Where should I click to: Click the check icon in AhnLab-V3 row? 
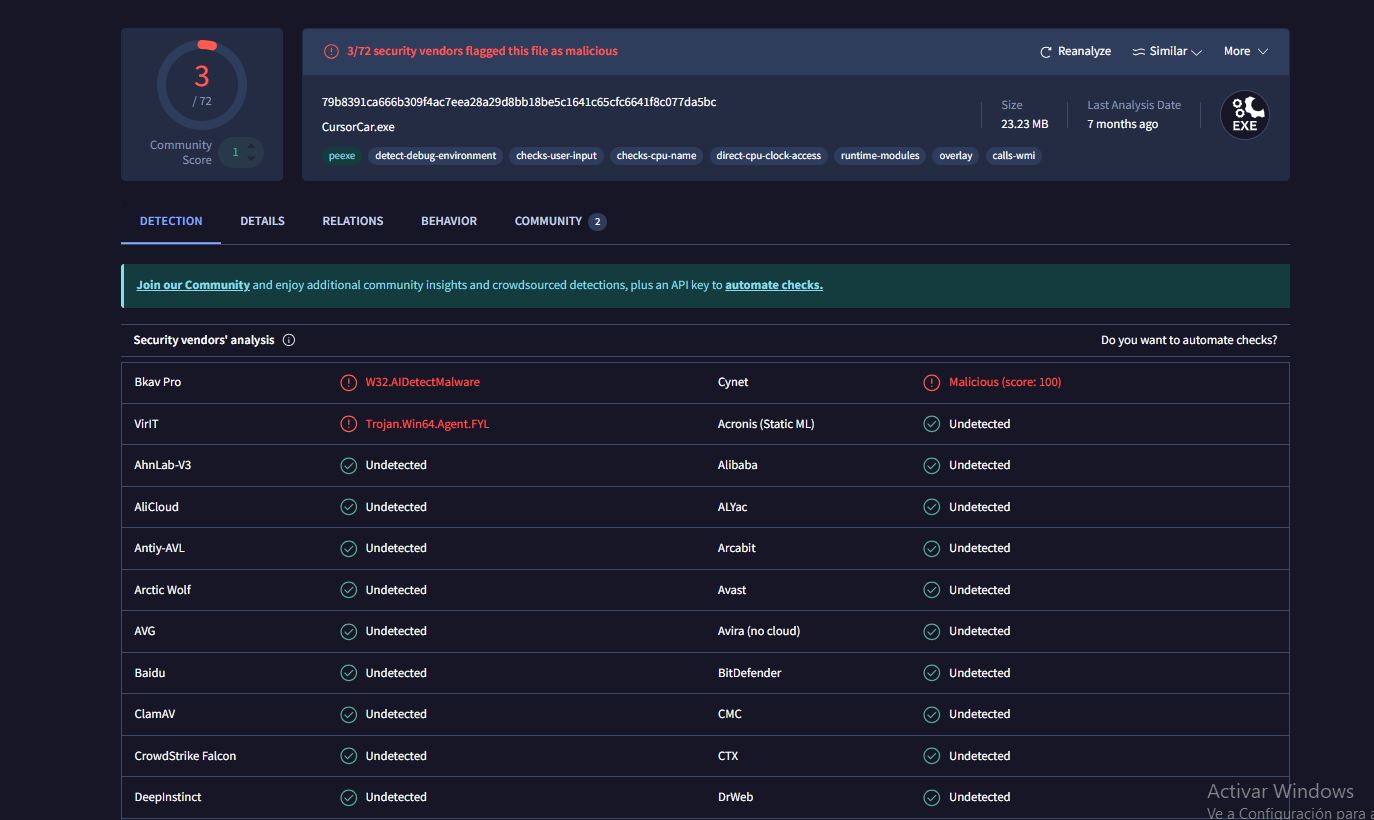348,465
